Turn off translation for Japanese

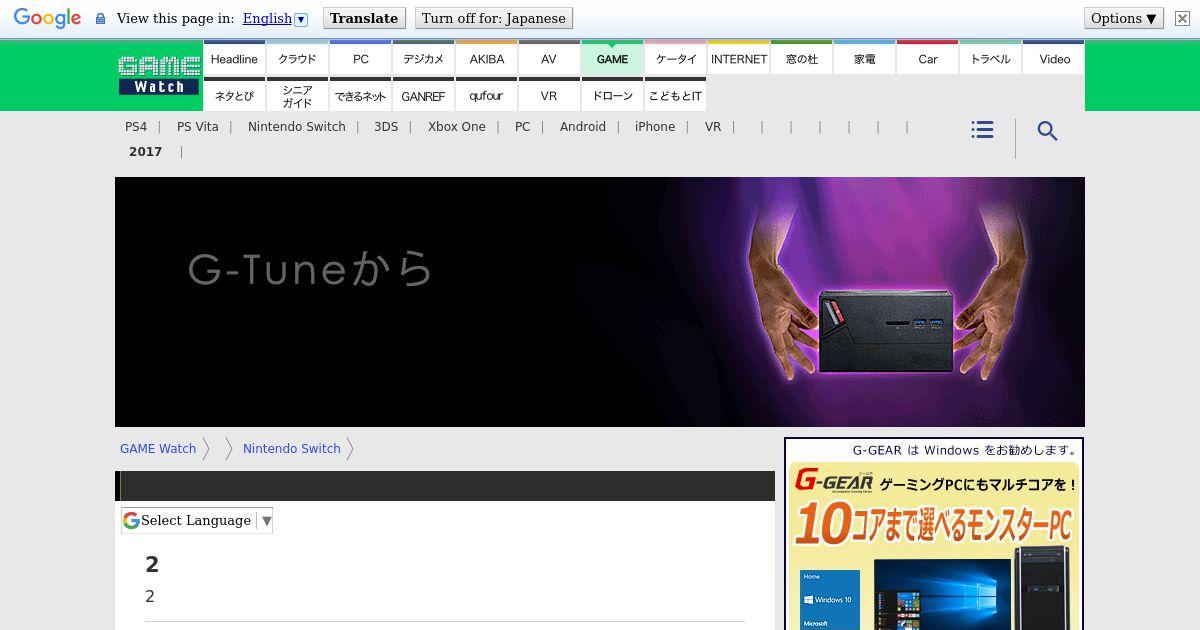click(494, 18)
